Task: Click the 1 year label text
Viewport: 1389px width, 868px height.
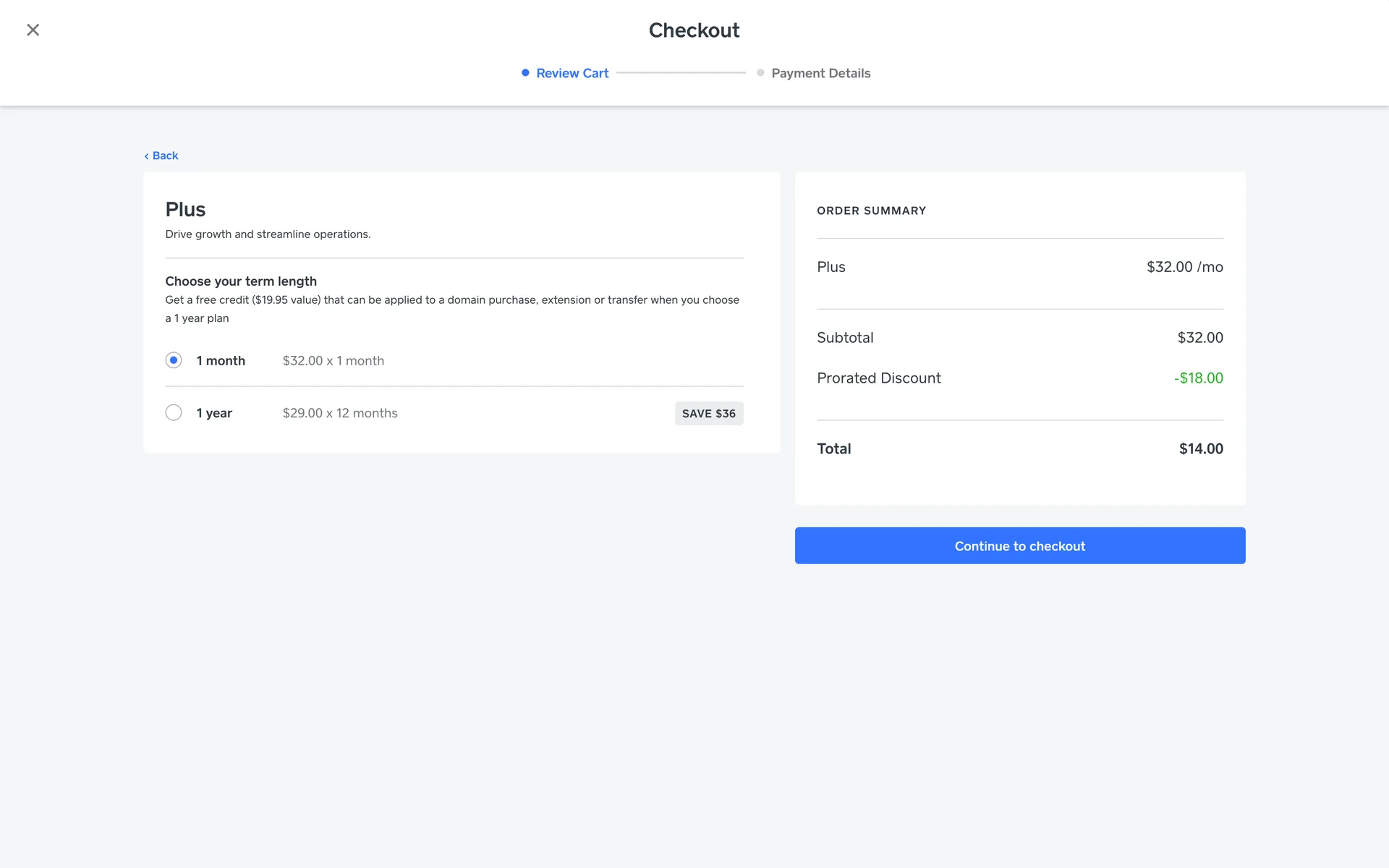Action: 214,413
